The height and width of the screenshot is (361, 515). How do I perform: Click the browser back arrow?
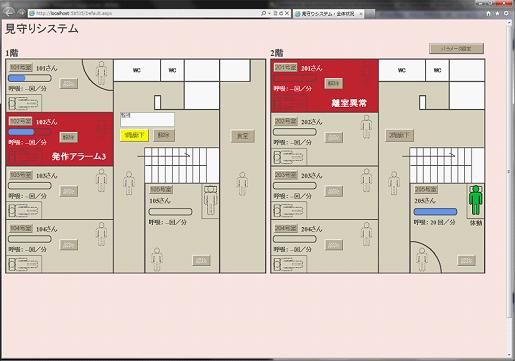(x=8, y=12)
